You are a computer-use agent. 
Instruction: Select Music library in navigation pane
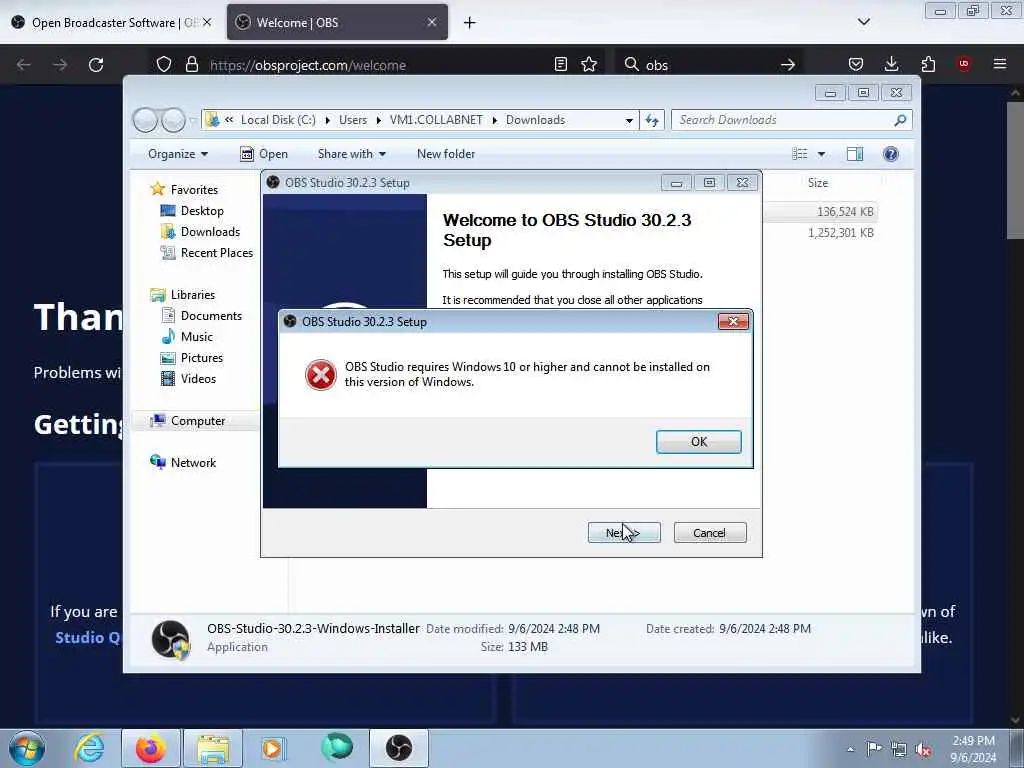(196, 337)
